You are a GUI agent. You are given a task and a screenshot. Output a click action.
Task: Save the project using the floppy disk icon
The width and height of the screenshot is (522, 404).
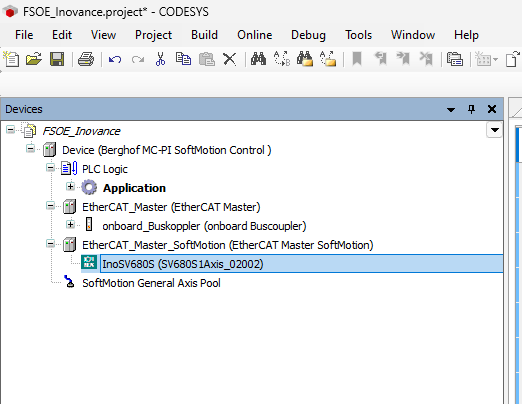point(57,59)
